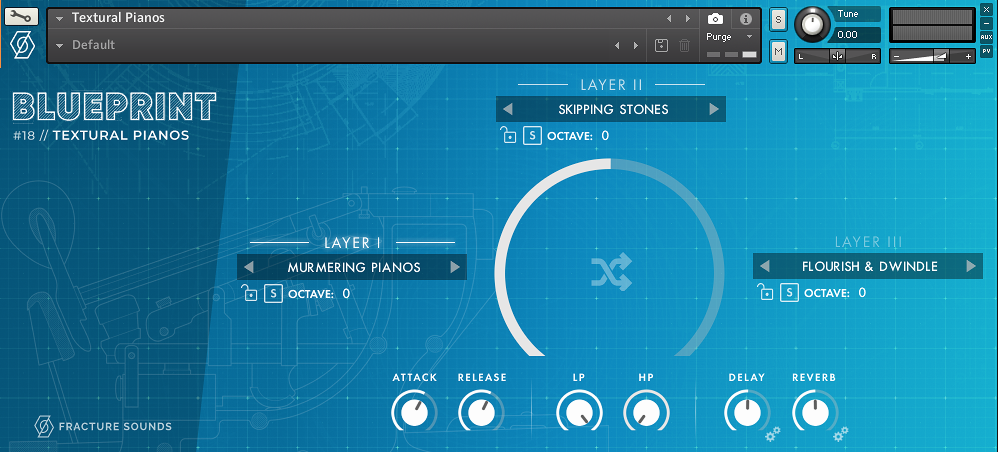The width and height of the screenshot is (998, 452).
Task: Go to next instrument arrow beside Textural Pianos
Action: pos(687,18)
